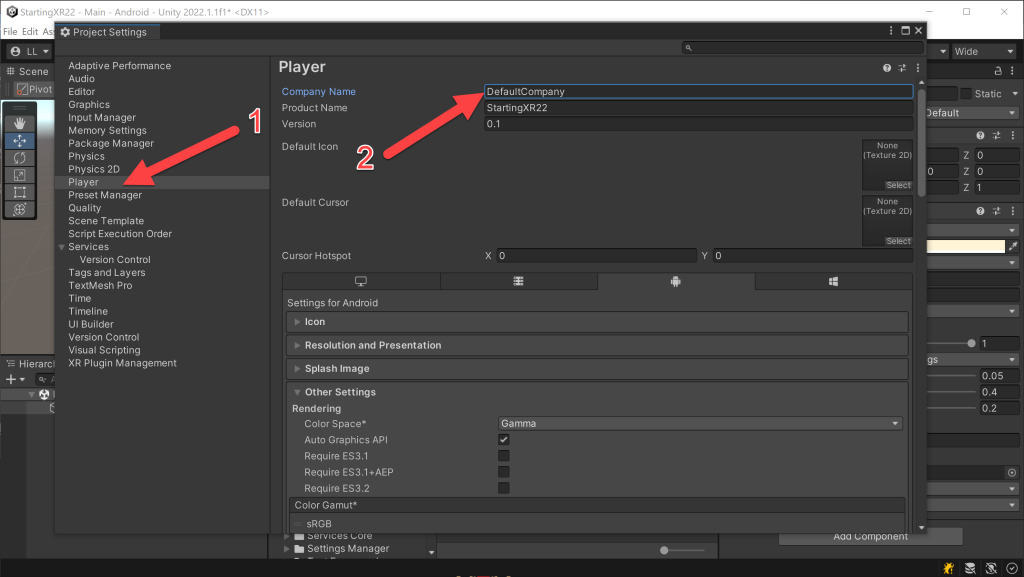The image size is (1024, 577).
Task: Open the File menu
Action: coord(10,31)
